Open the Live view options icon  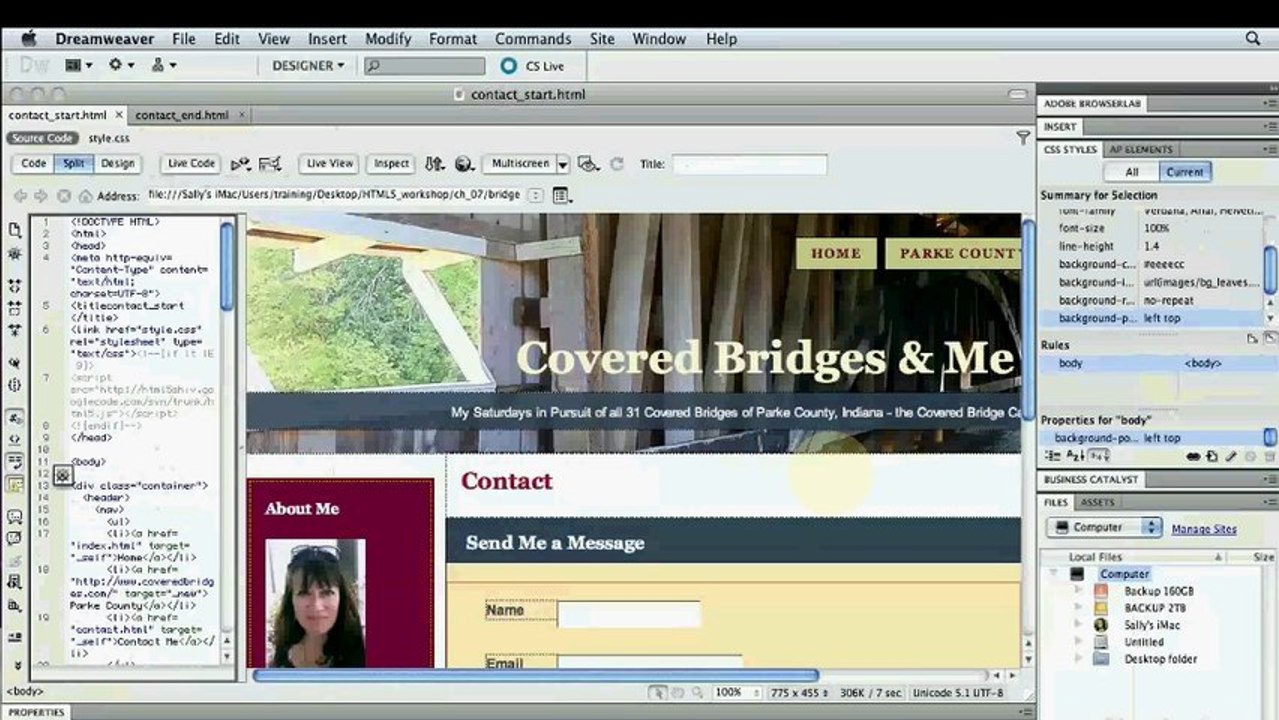[x=561, y=195]
